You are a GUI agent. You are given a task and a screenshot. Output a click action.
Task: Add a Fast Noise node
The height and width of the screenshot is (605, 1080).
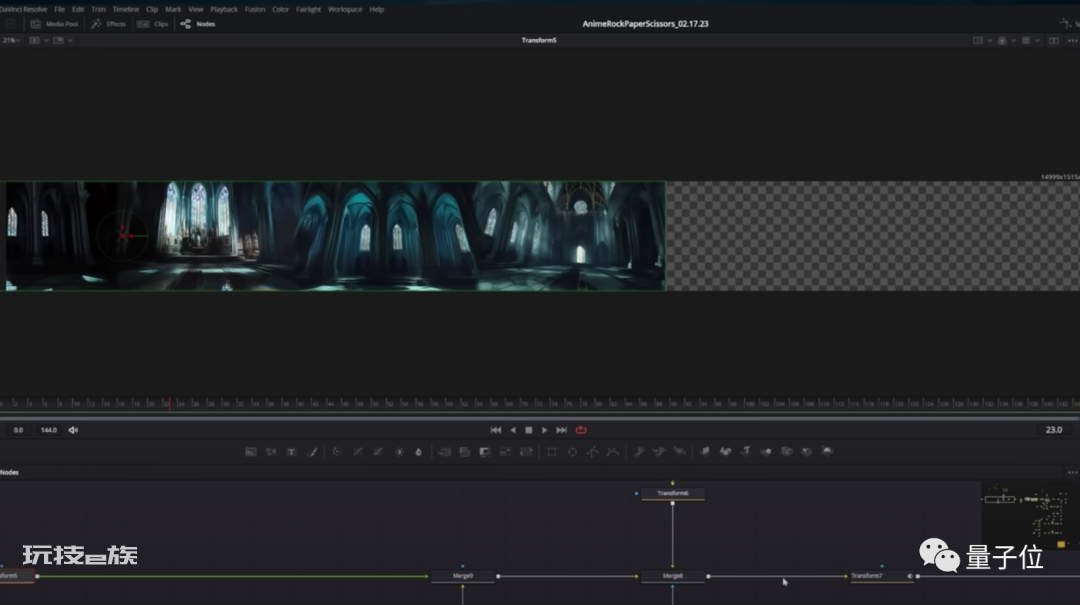(x=271, y=451)
